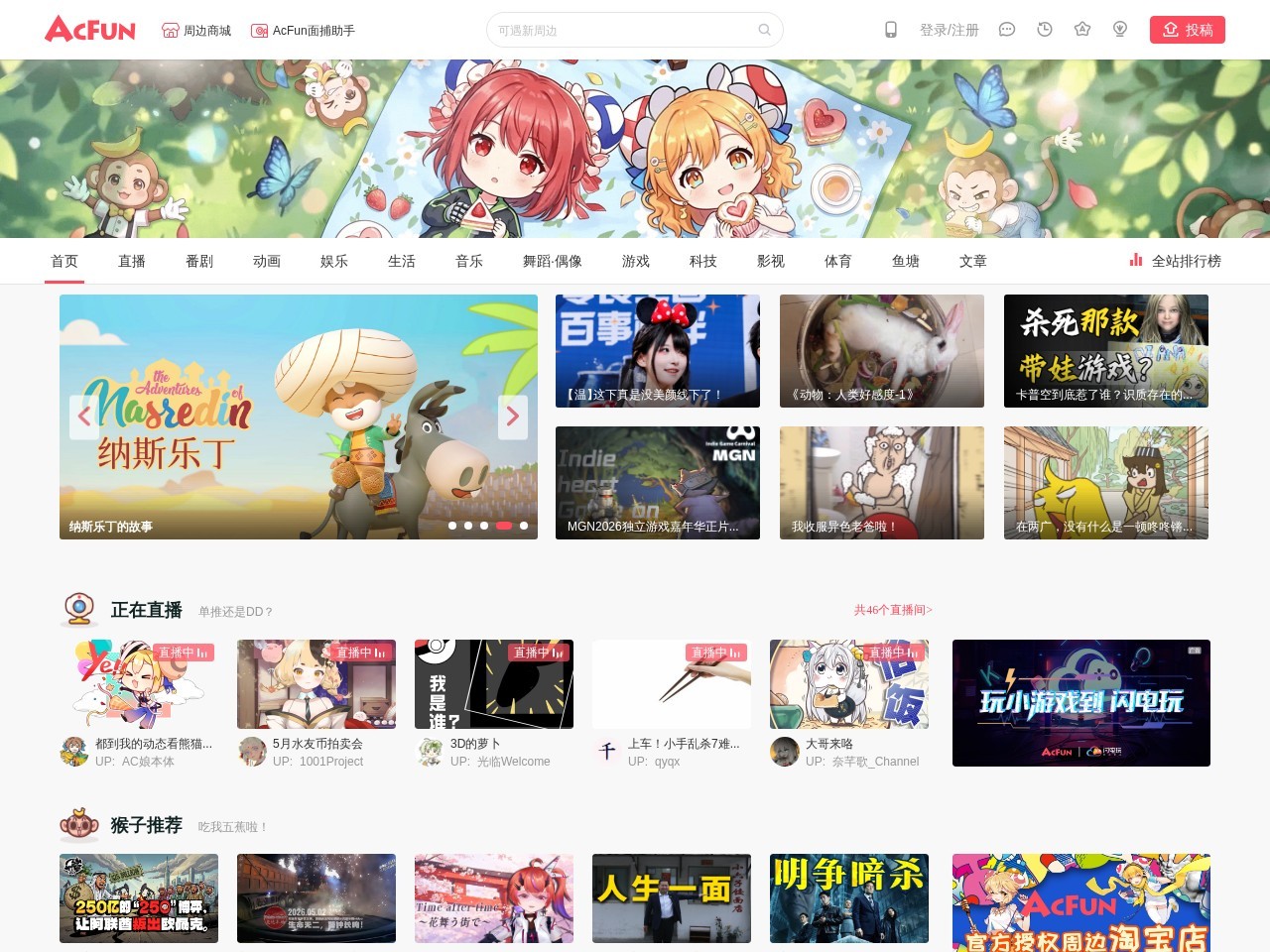
Task: Go to the 科技 tab
Action: pyautogui.click(x=703, y=261)
